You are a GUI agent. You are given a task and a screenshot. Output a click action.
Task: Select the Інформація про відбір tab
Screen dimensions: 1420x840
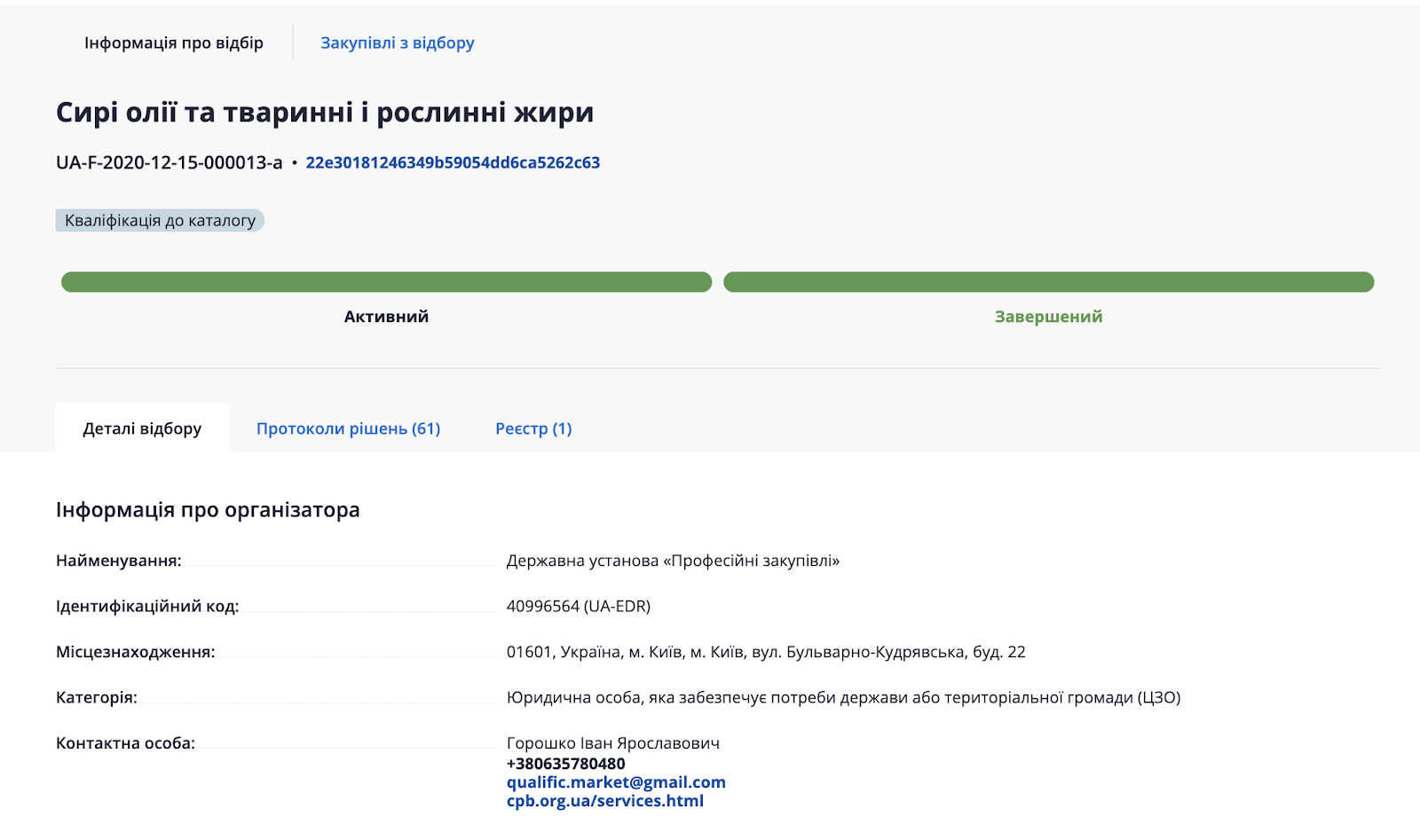tap(173, 43)
